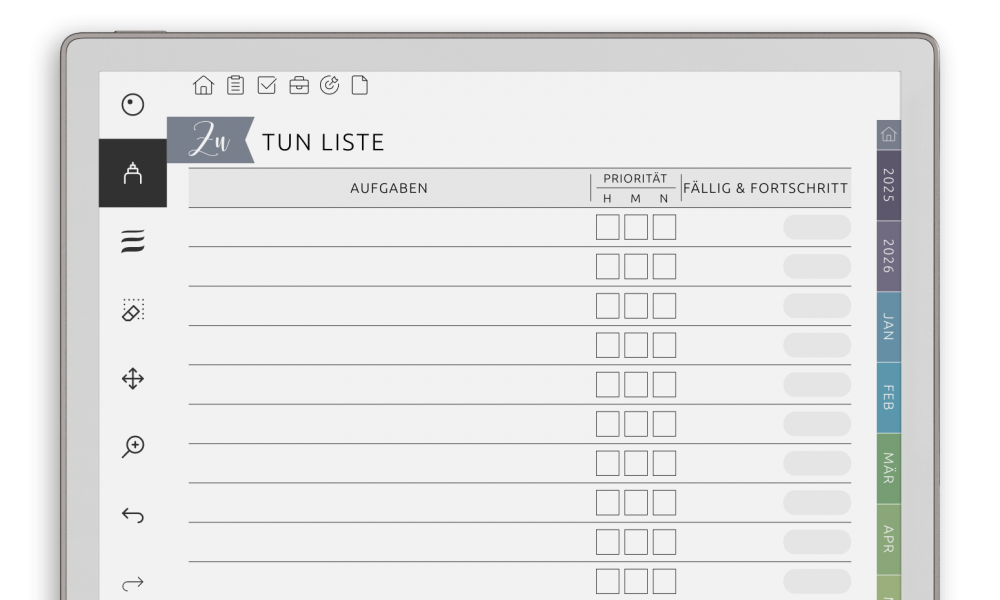Open the circle menu icon in the sidebar
The image size is (1000, 600).
coord(133,105)
